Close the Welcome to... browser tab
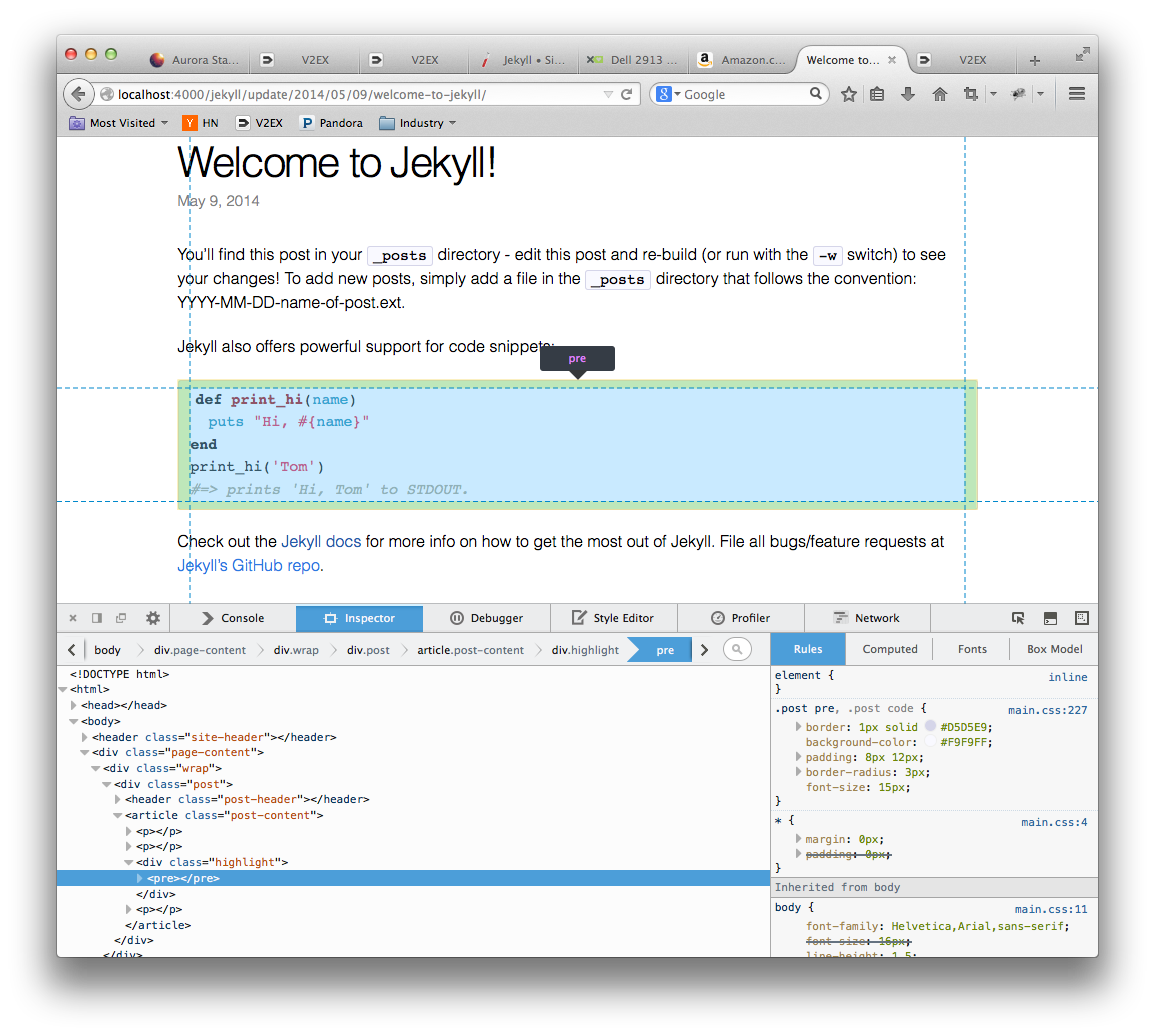This screenshot has width=1155, height=1036. pyautogui.click(x=892, y=60)
